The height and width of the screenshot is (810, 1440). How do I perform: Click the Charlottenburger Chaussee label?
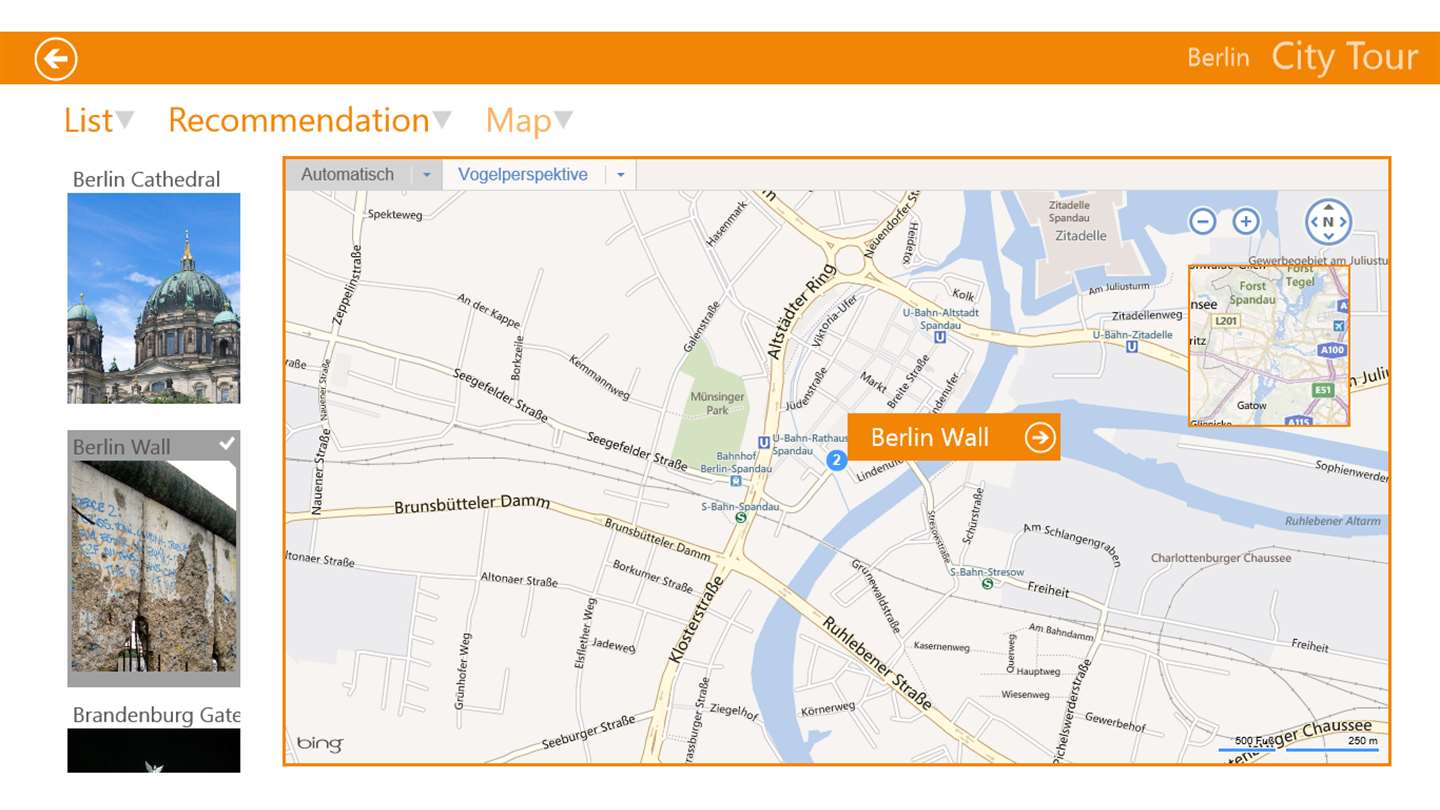pos(1221,558)
